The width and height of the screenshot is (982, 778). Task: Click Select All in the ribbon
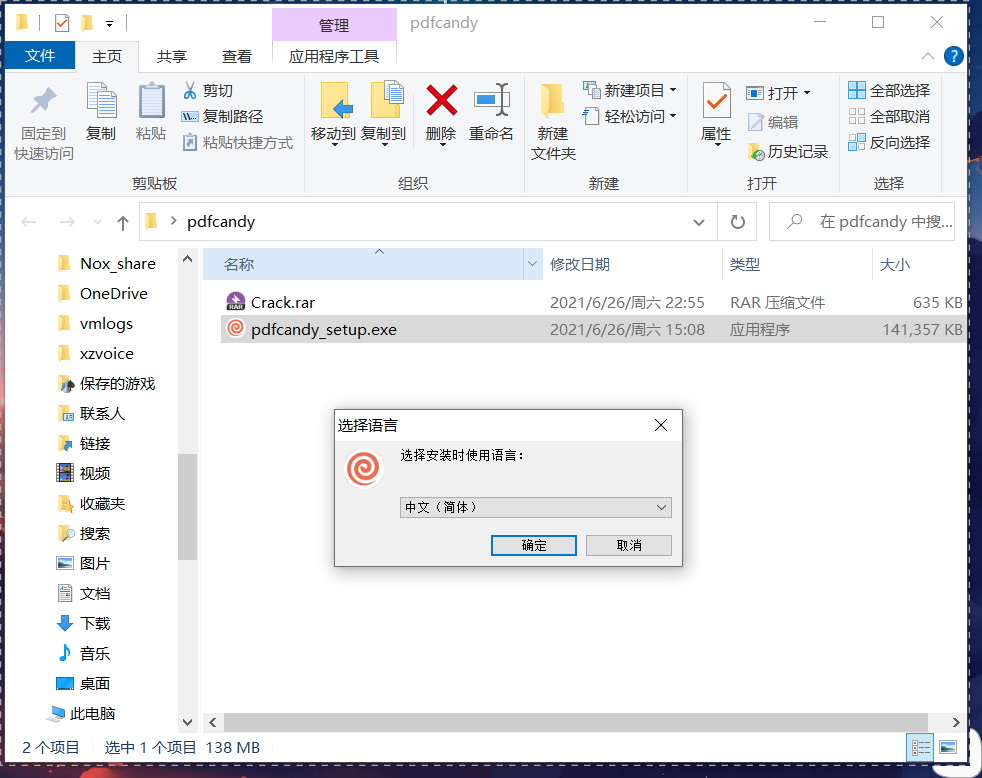tap(889, 90)
